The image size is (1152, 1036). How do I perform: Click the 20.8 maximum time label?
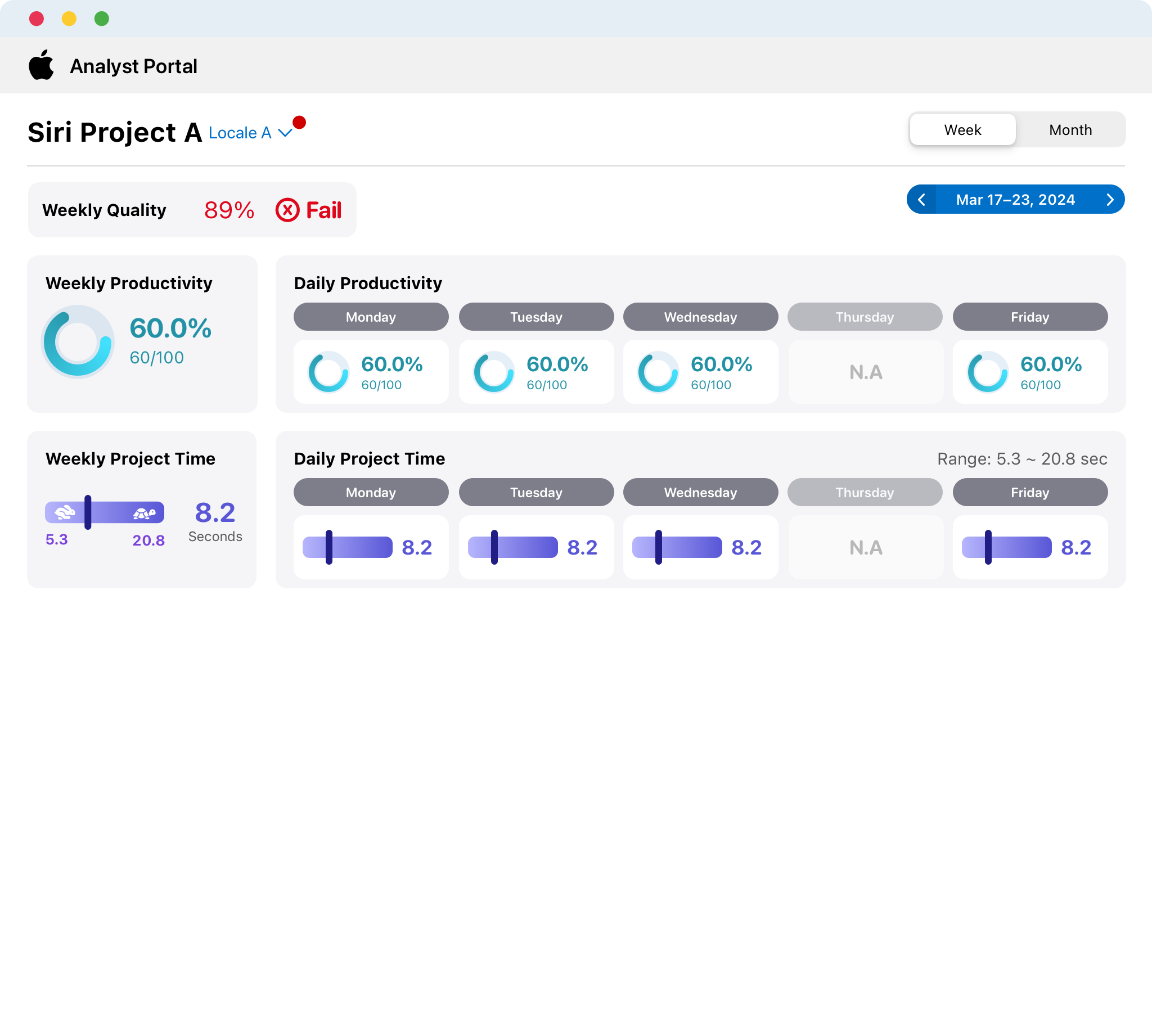point(148,540)
